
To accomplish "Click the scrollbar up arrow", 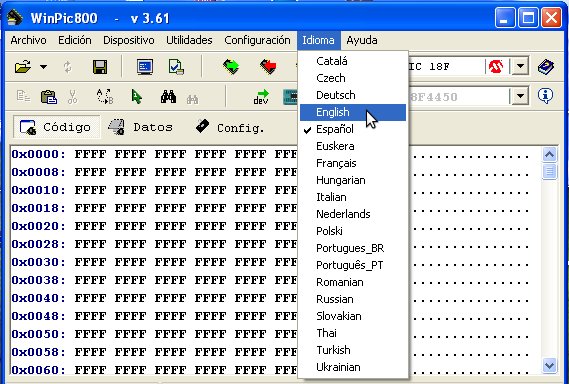I will (549, 155).
